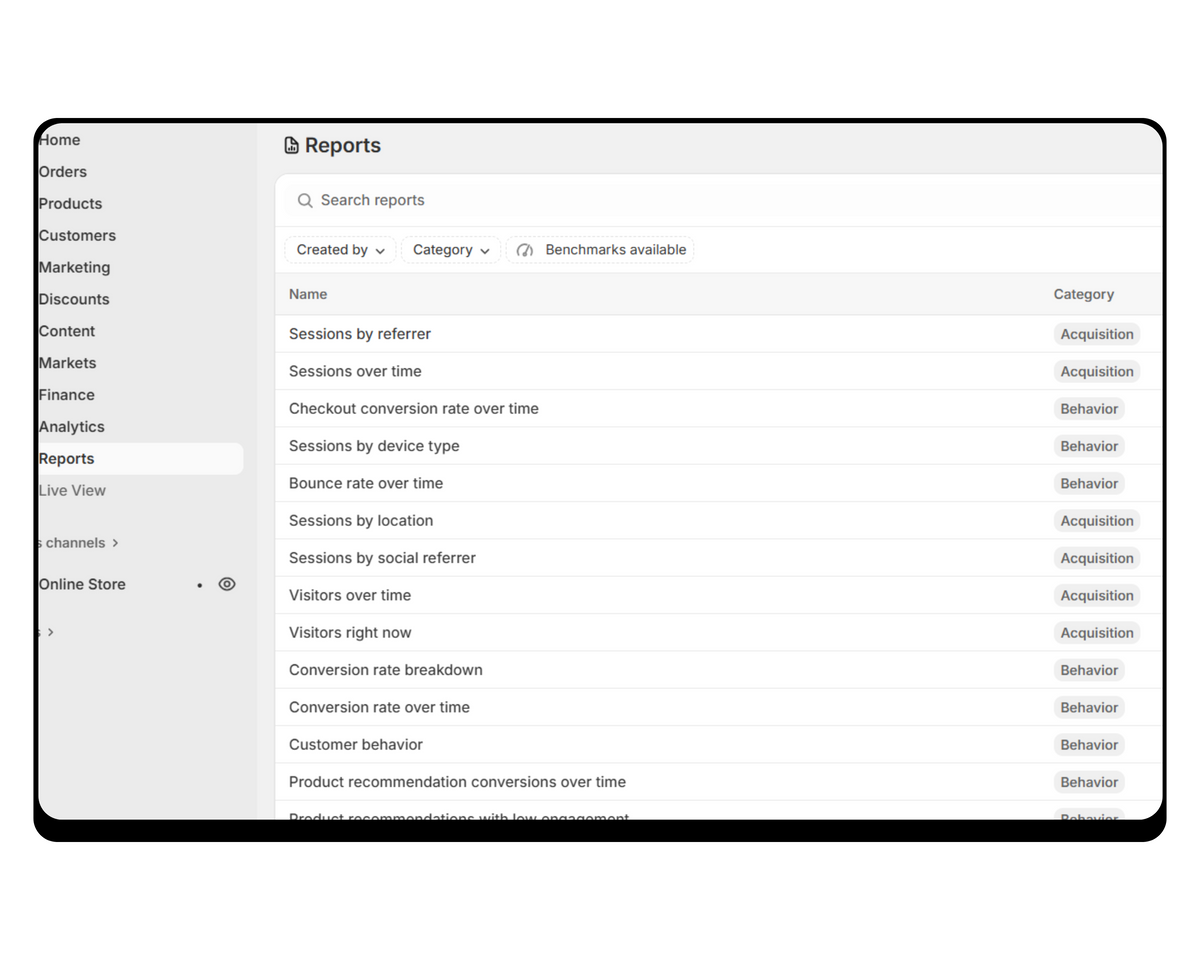Type in the Search reports field
1200x960 pixels.
click(700, 201)
